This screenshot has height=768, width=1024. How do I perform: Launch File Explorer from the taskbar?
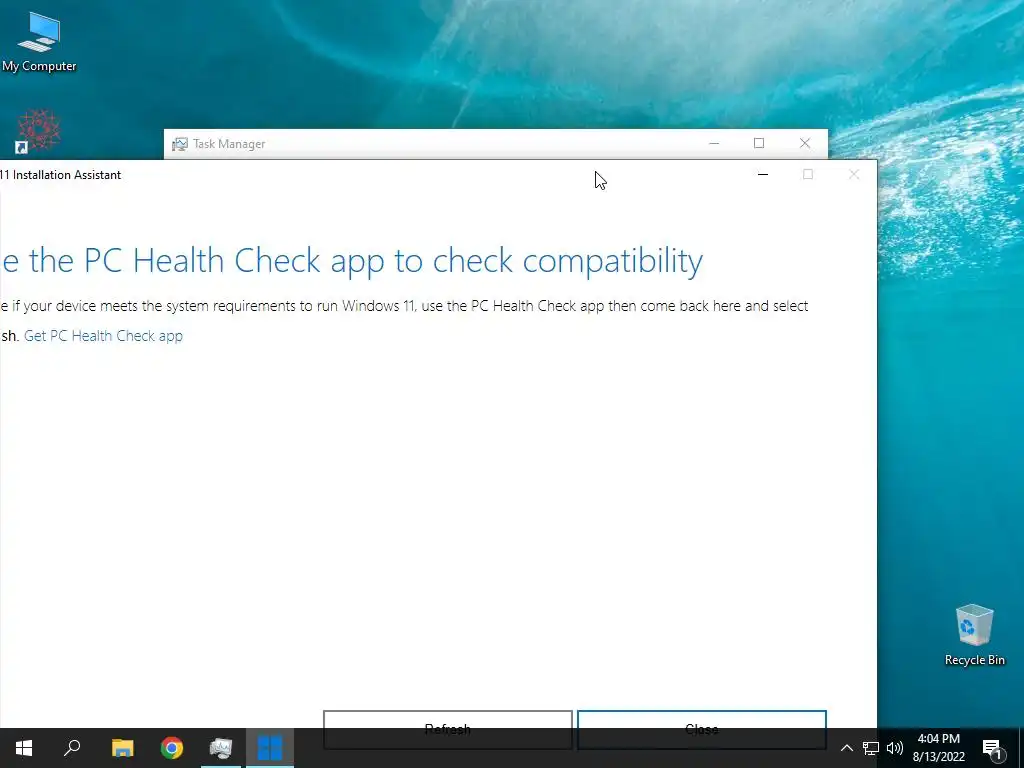tap(122, 748)
